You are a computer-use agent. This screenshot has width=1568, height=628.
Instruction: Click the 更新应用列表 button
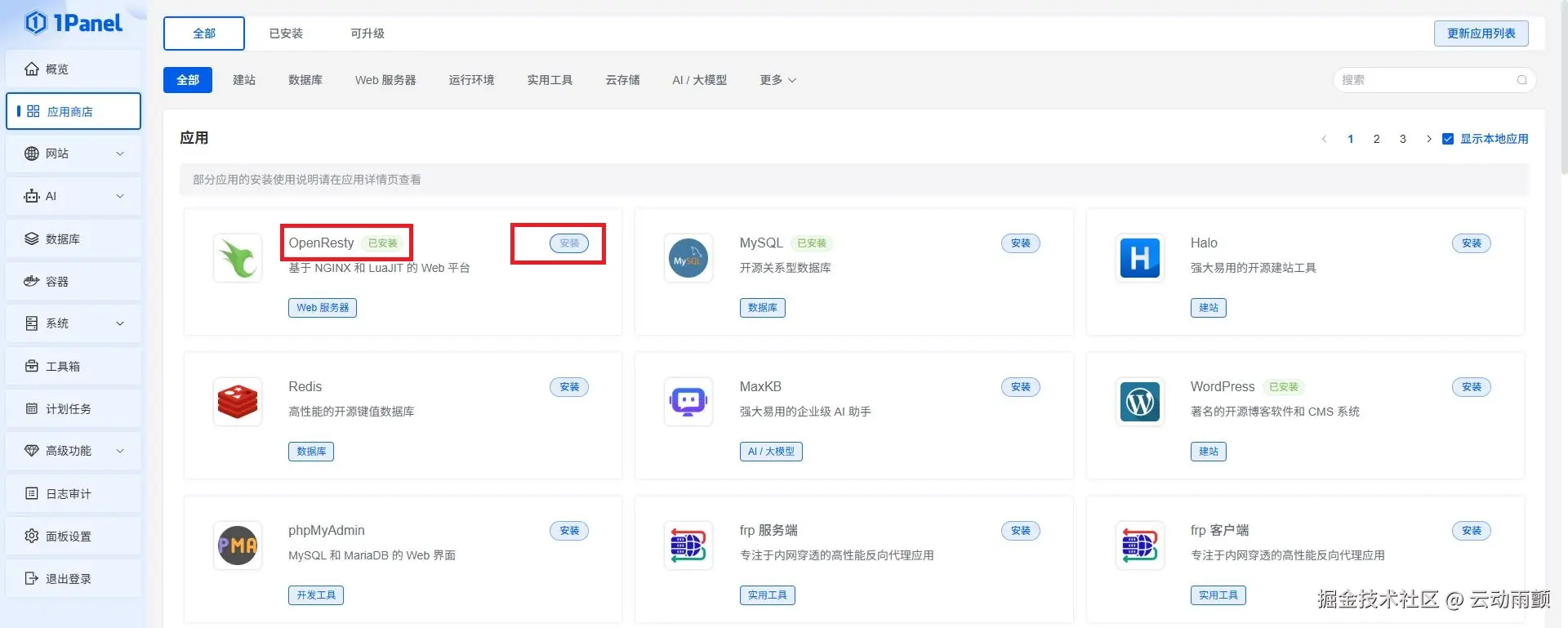[1481, 33]
